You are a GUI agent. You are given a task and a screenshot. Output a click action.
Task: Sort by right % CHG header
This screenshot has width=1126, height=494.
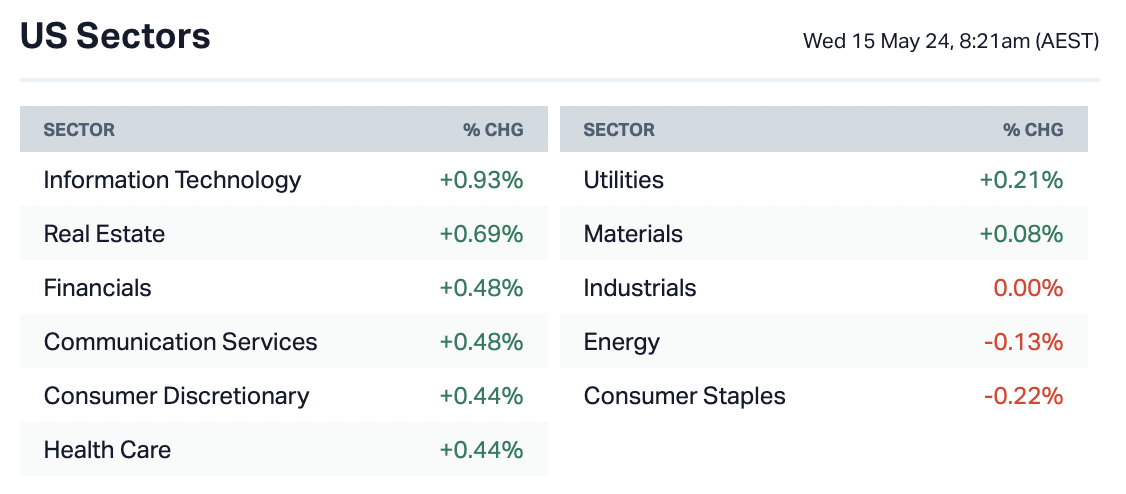[1032, 130]
